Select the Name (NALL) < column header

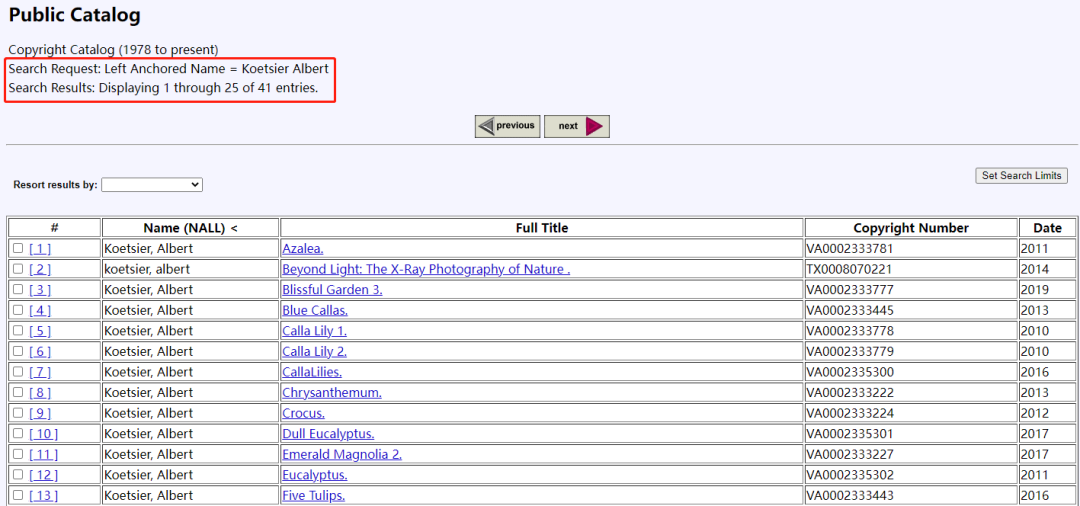pyautogui.click(x=190, y=228)
